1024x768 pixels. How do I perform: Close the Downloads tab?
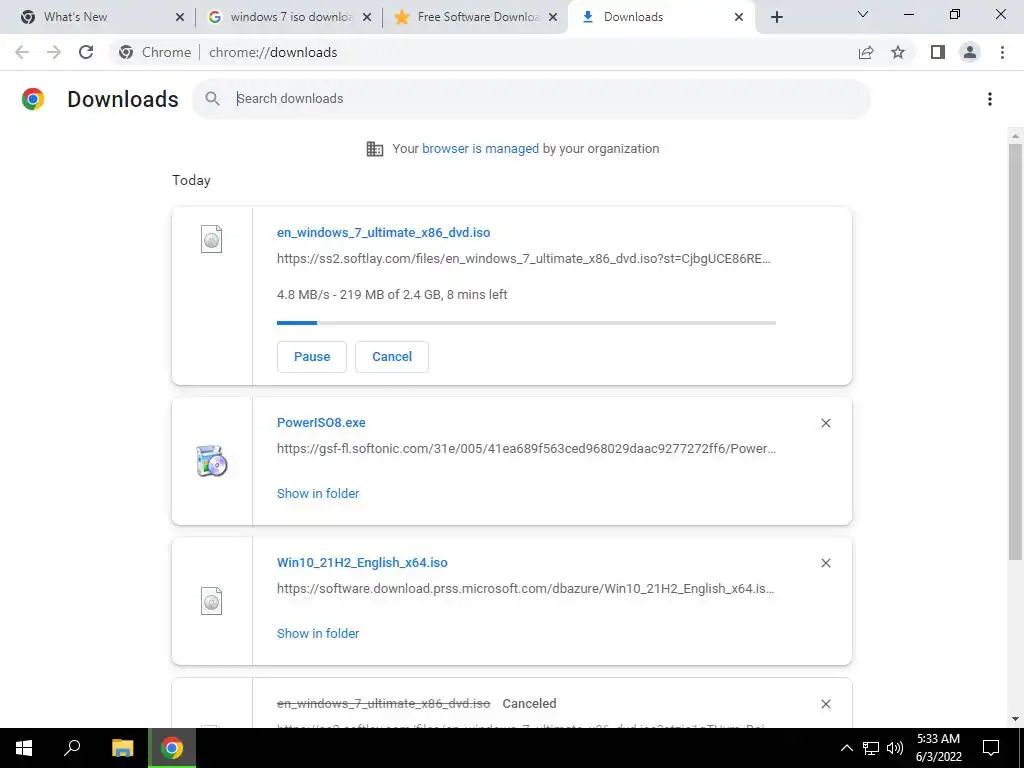739,17
